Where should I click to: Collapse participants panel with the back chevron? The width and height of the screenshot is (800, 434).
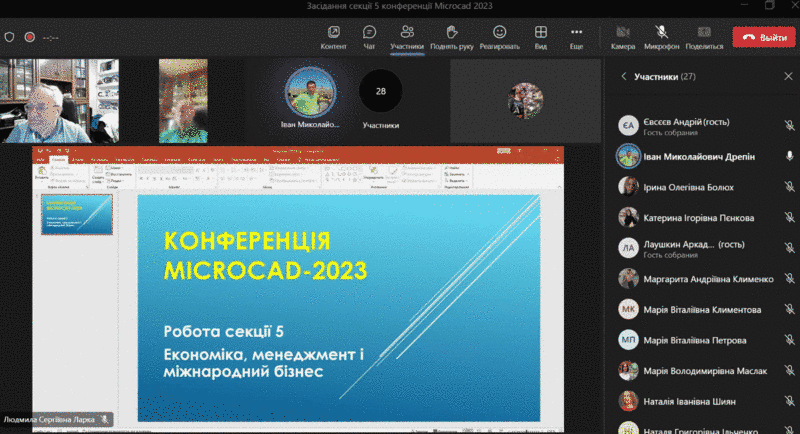click(623, 76)
